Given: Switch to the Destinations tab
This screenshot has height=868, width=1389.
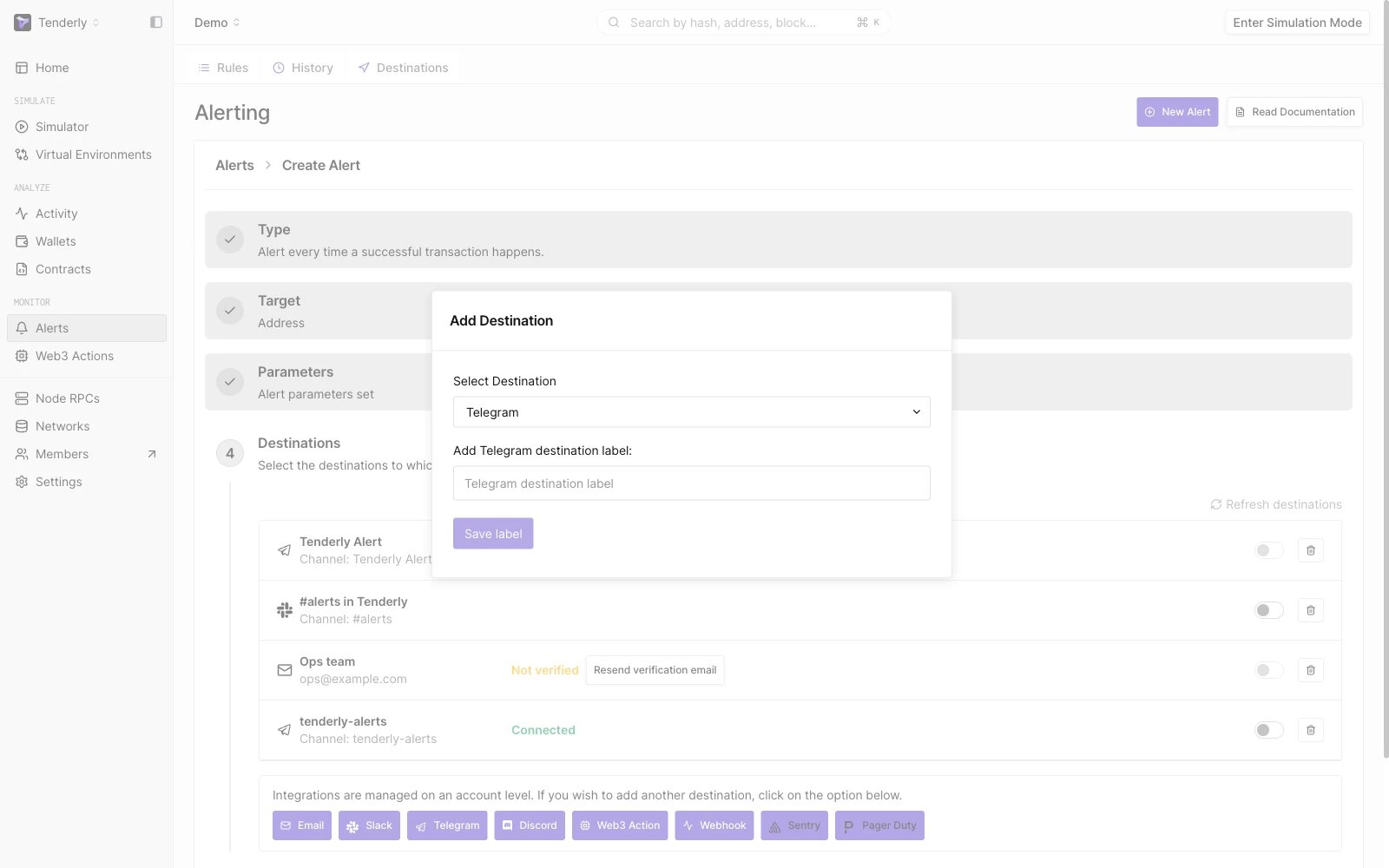Looking at the screenshot, I should pyautogui.click(x=404, y=68).
